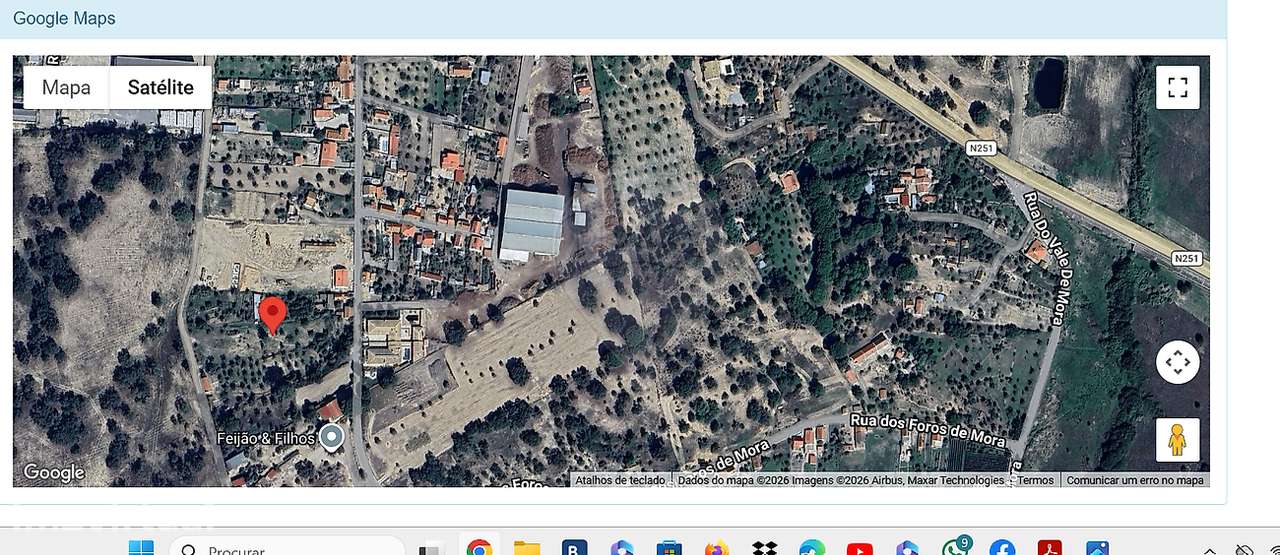Image resolution: width=1280 pixels, height=555 pixels.
Task: Open map camera controls compass button
Action: pyautogui.click(x=1177, y=362)
